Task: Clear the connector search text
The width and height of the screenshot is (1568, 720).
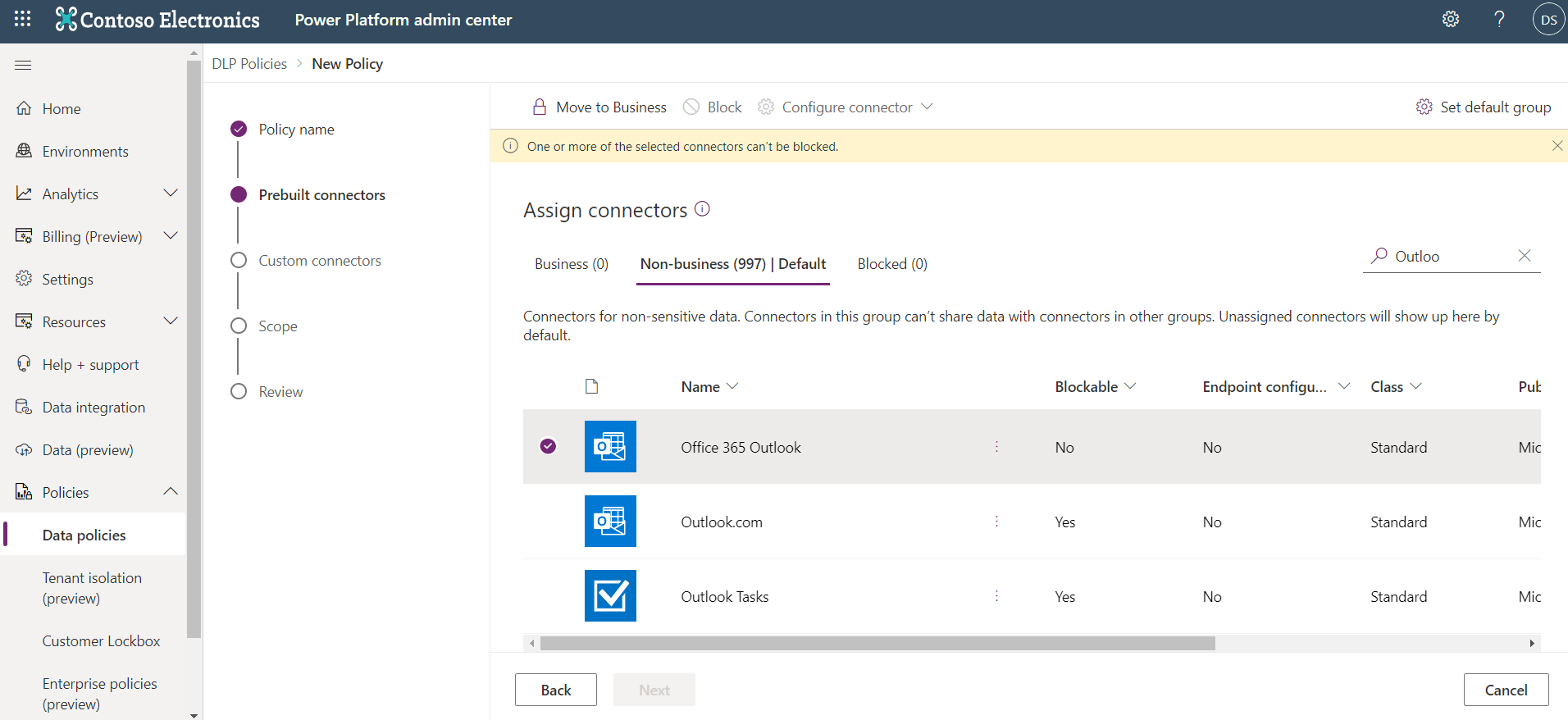Action: (x=1525, y=256)
